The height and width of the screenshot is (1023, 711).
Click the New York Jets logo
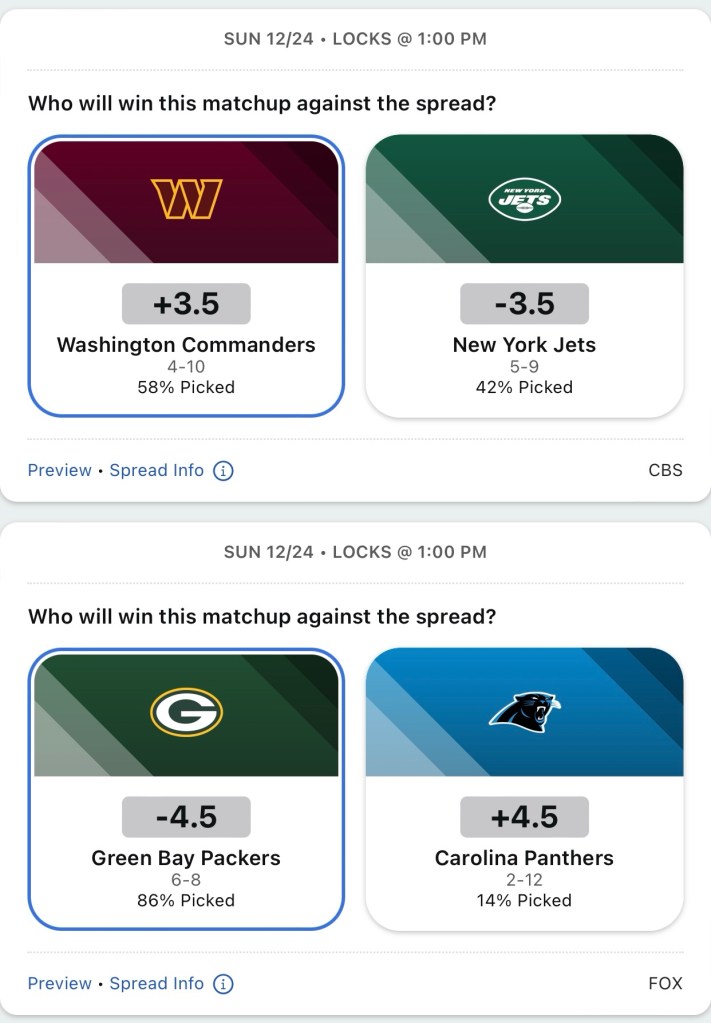coord(524,199)
